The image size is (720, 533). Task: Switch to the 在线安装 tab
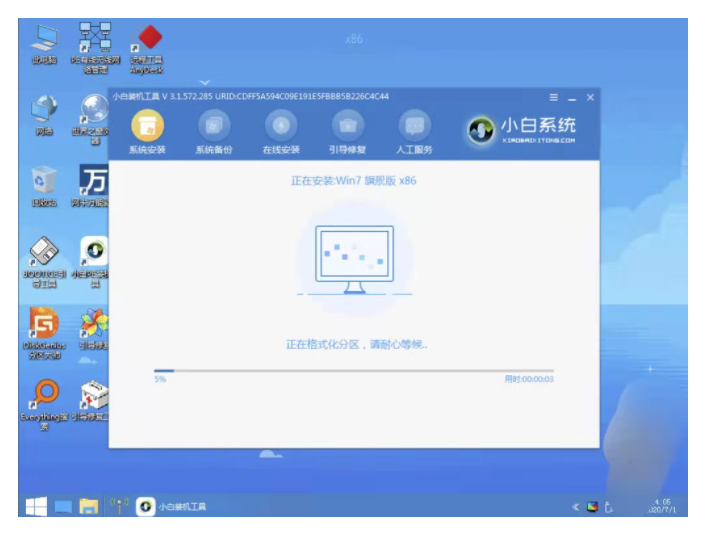click(x=281, y=132)
